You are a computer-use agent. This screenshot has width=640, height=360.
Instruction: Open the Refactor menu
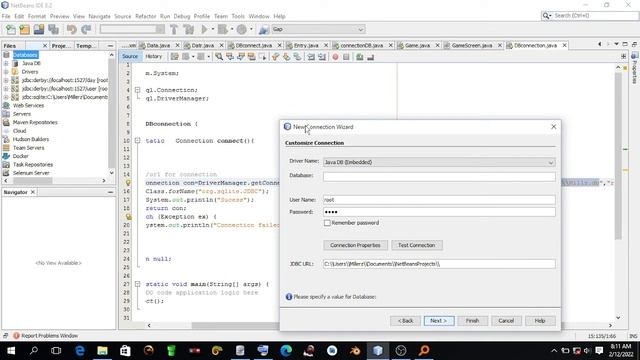point(146,16)
